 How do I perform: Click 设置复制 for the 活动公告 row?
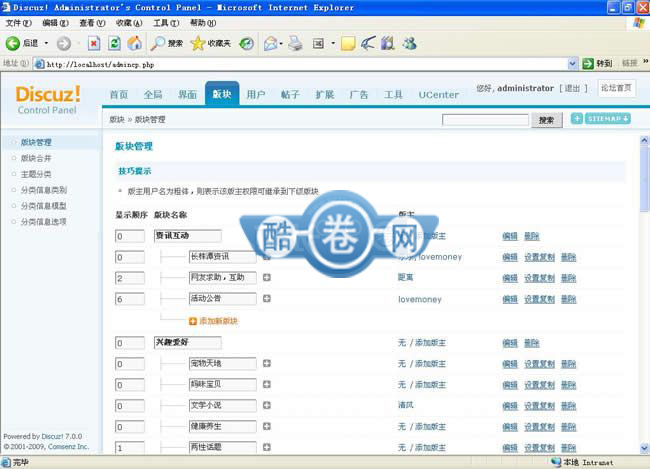click(x=539, y=299)
